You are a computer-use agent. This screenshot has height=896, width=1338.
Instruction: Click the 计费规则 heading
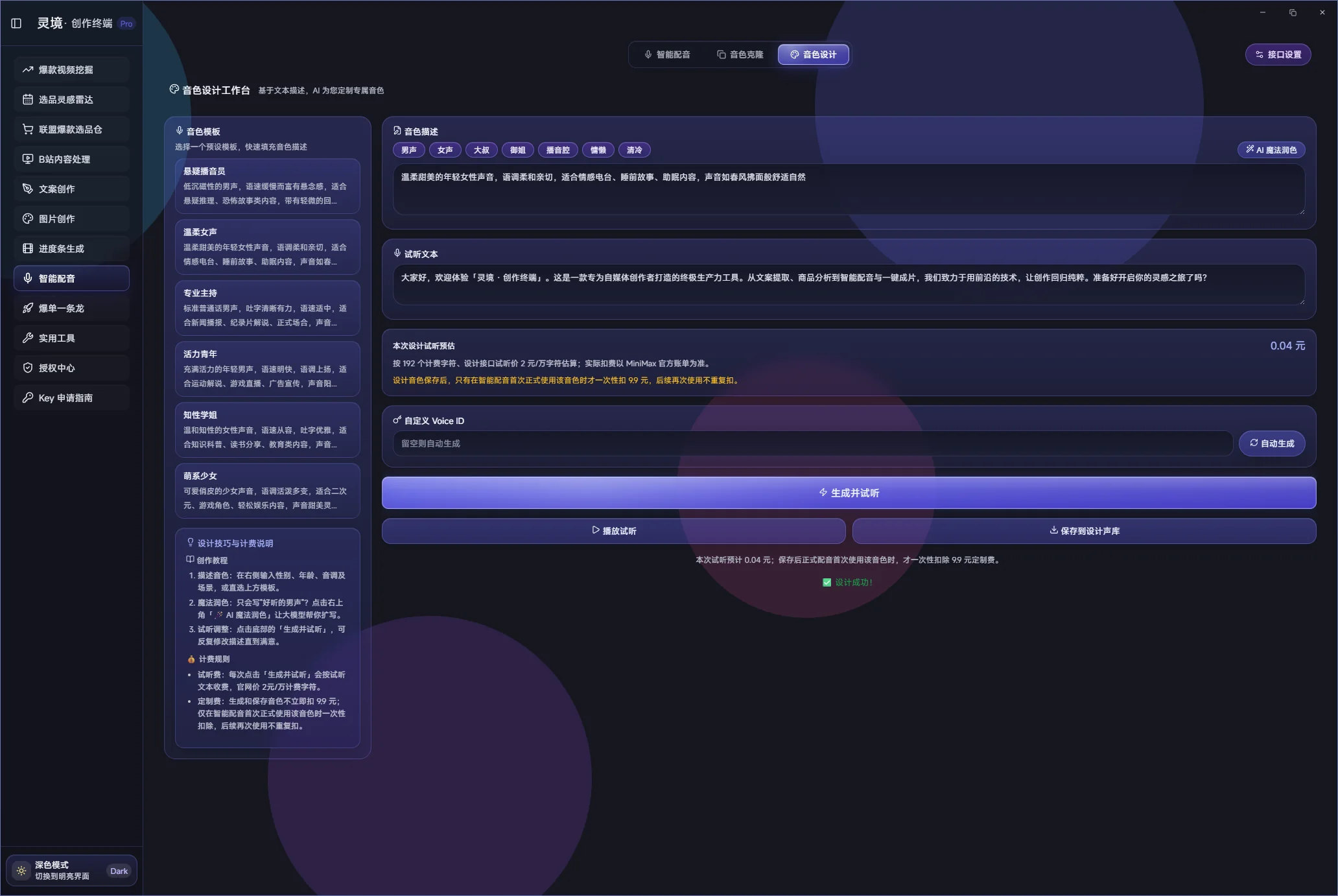(x=214, y=659)
